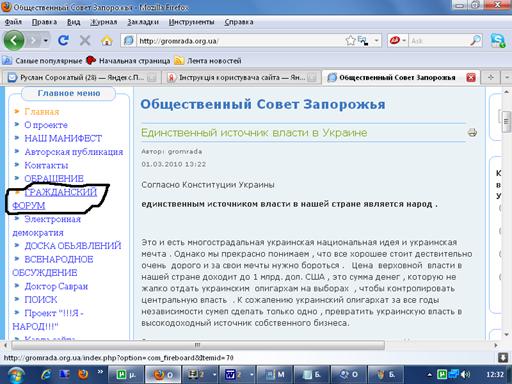
Task: Open the НАШ МАНИФЕСТ menu link
Action: click(63, 138)
